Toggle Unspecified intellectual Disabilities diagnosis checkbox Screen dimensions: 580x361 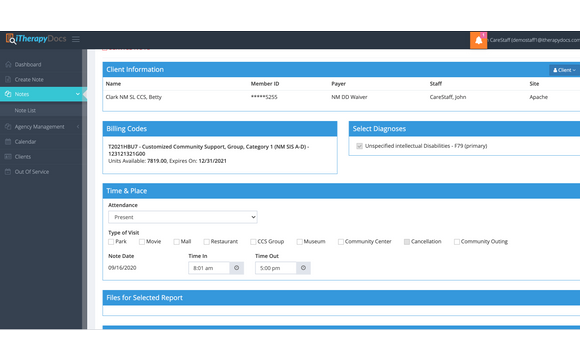[x=359, y=146]
